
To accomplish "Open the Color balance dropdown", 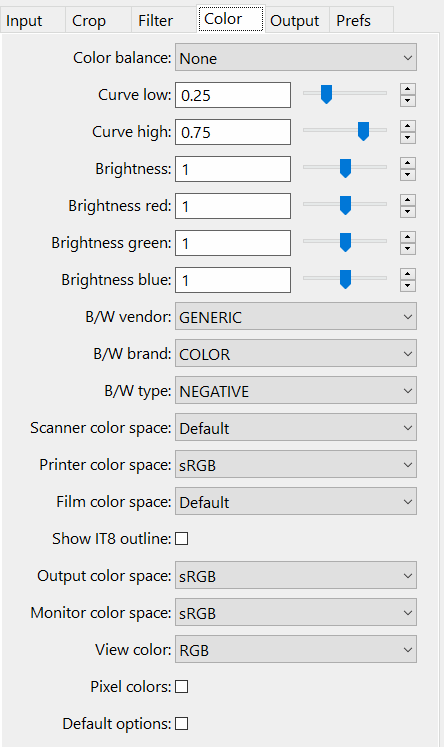I will click(x=296, y=58).
